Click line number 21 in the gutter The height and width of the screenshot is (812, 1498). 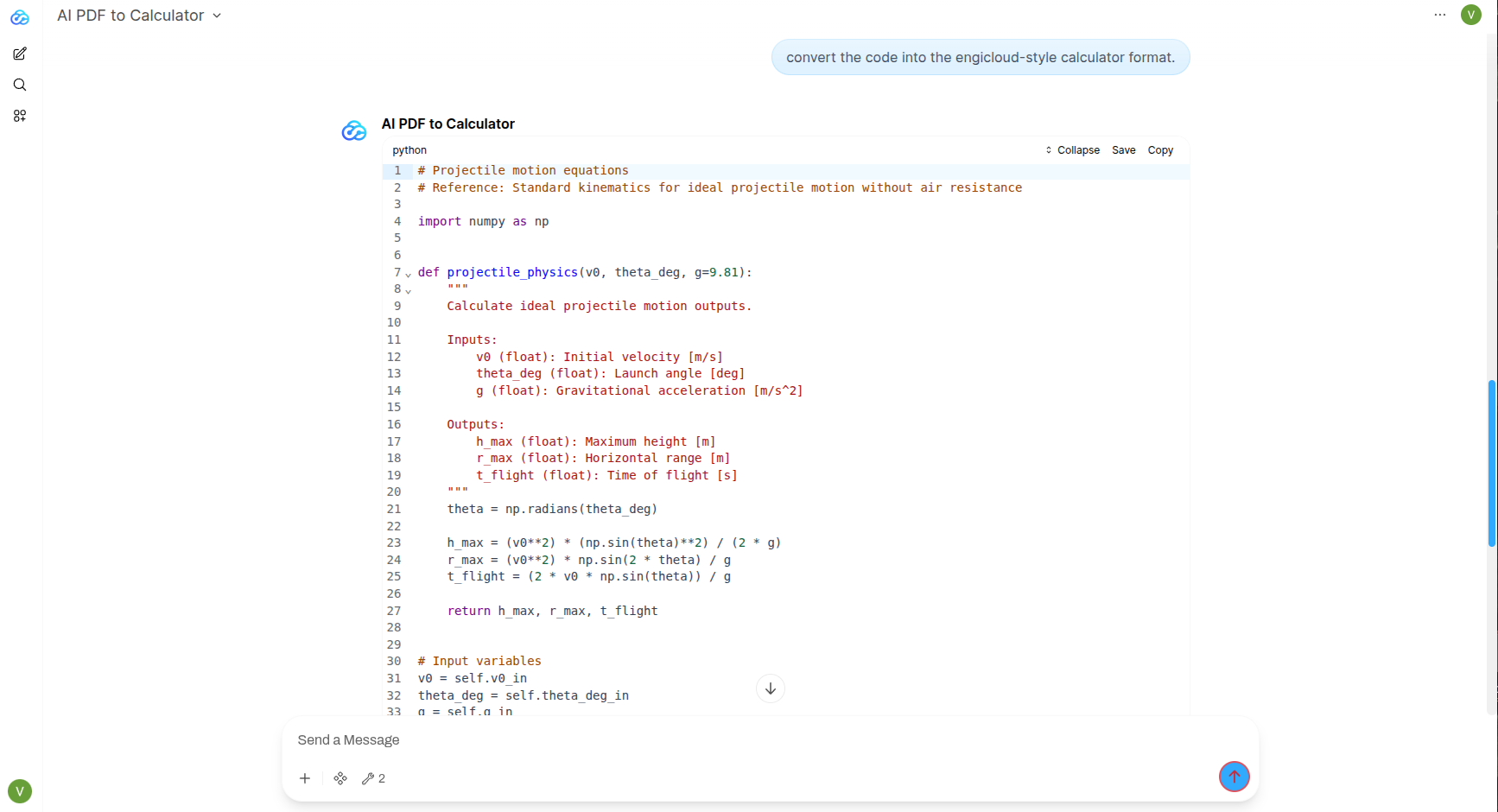tap(394, 510)
